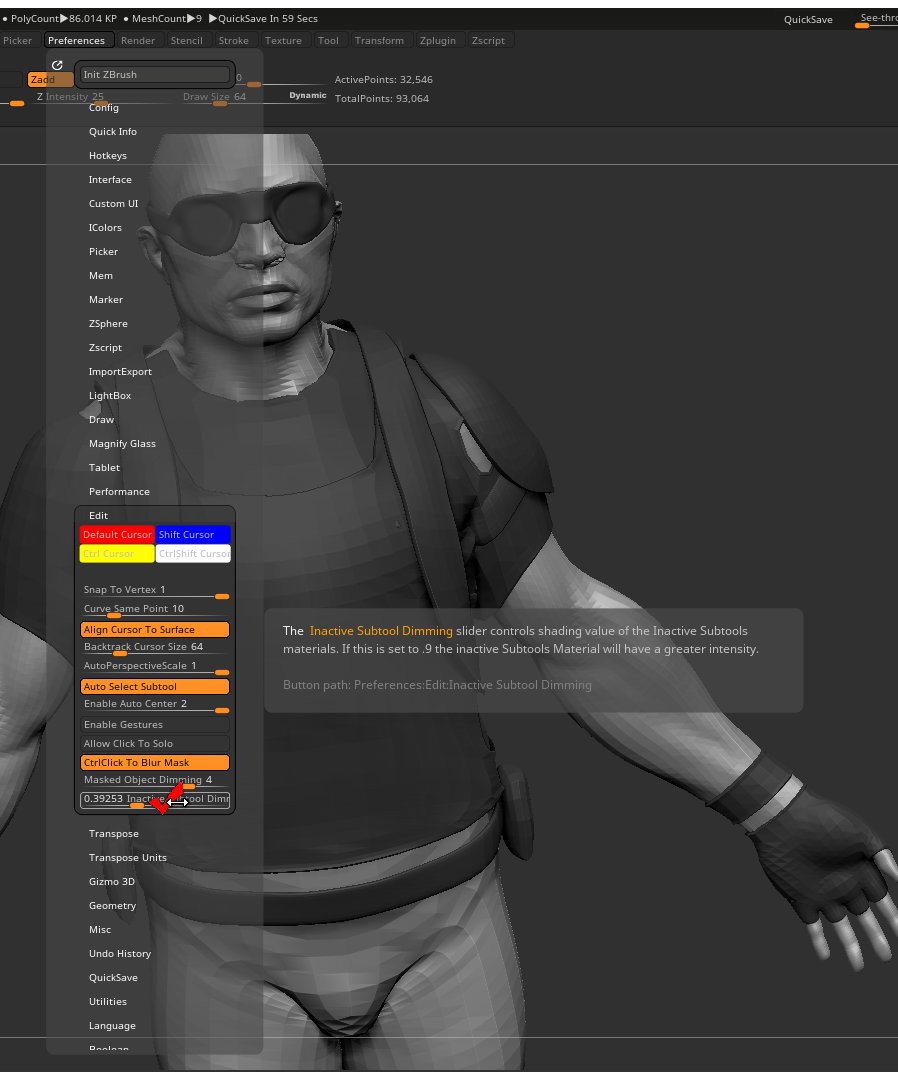This screenshot has height=1072, width=898.
Task: Expand the Config section
Action: coord(104,108)
